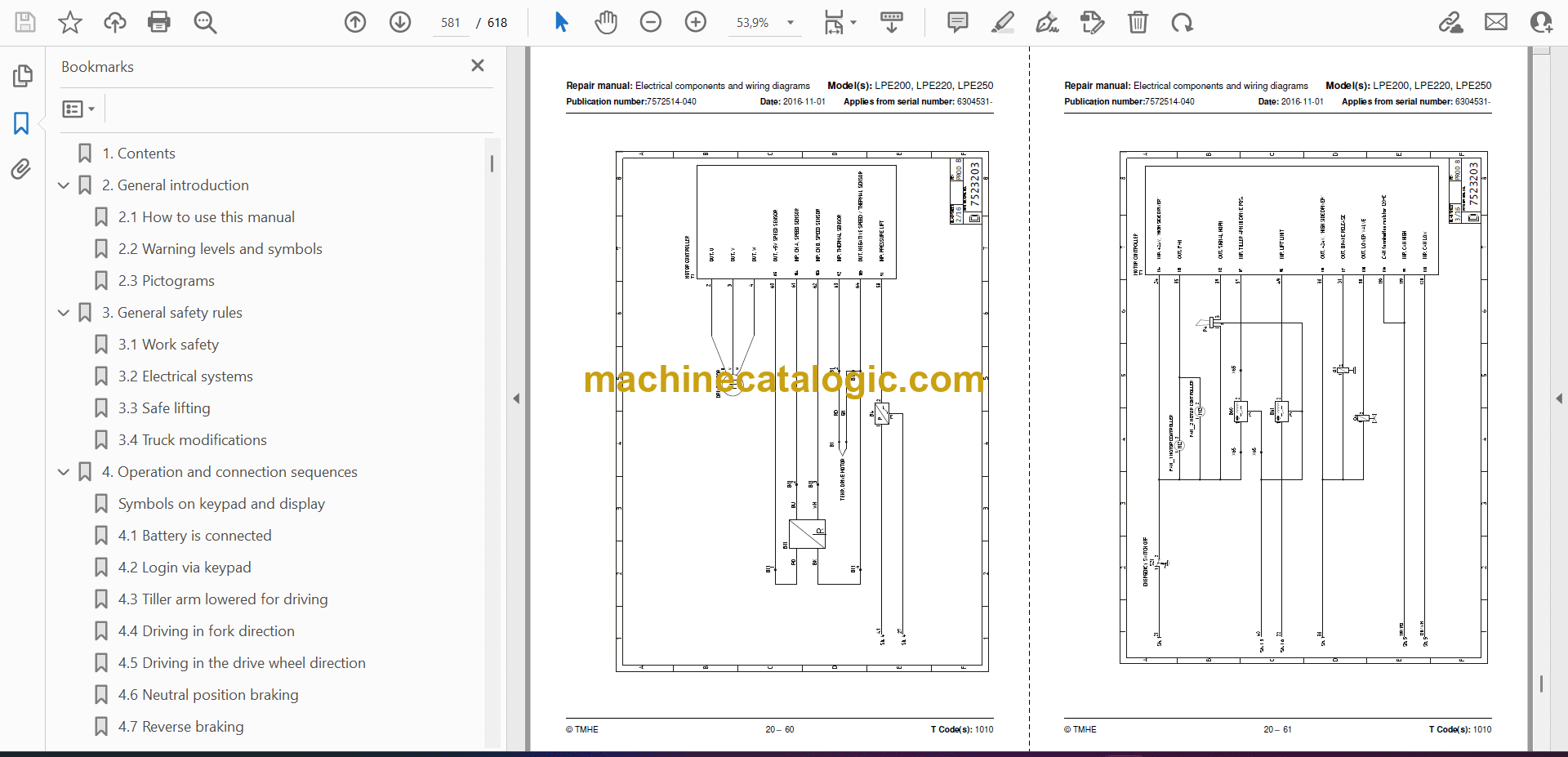Open the bookmark options menu
The width and height of the screenshot is (1568, 757).
click(78, 109)
